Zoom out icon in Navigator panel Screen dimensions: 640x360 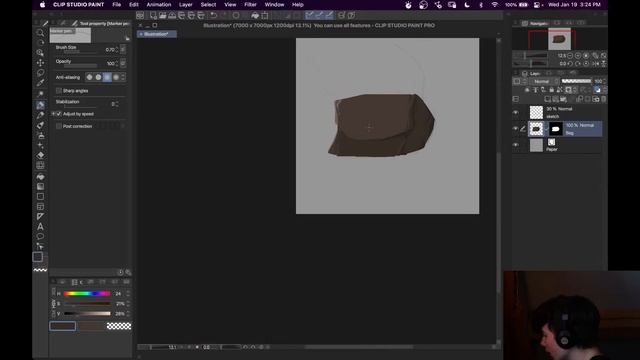click(570, 56)
